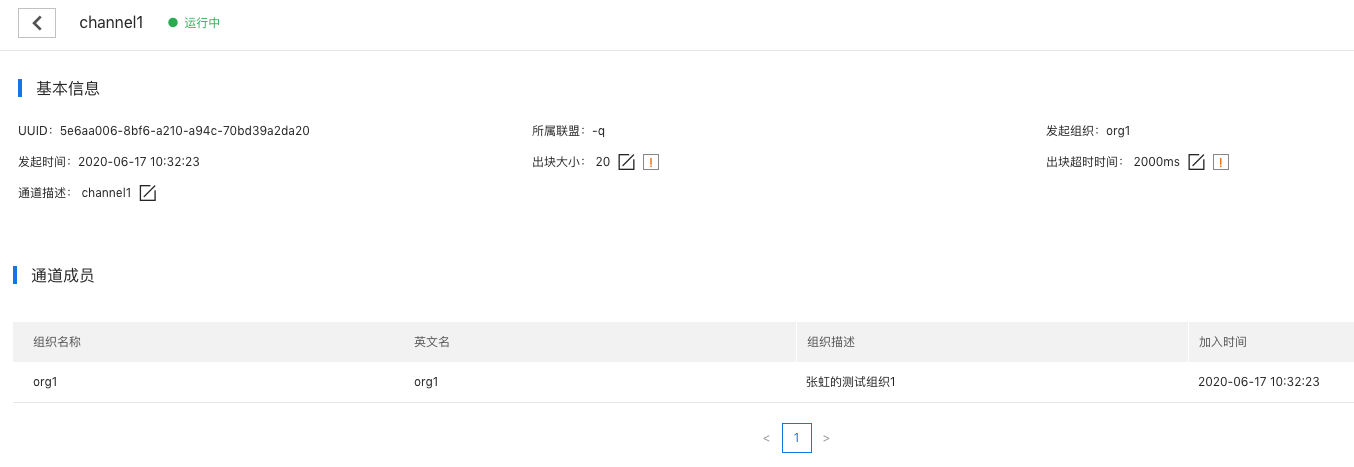This screenshot has height=467, width=1354.
Task: Open the block timeout warning icon
Action: pyautogui.click(x=1220, y=162)
